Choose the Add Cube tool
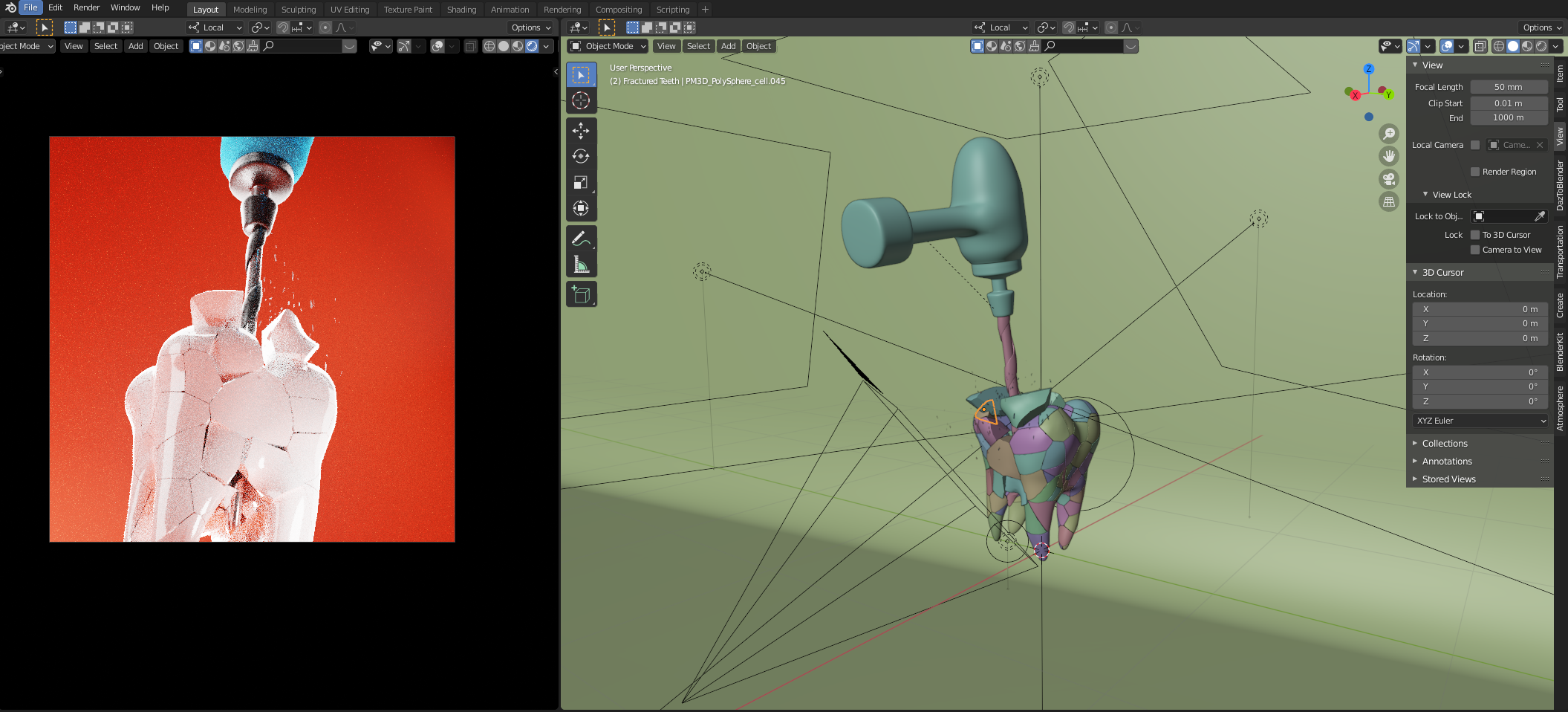 click(581, 295)
